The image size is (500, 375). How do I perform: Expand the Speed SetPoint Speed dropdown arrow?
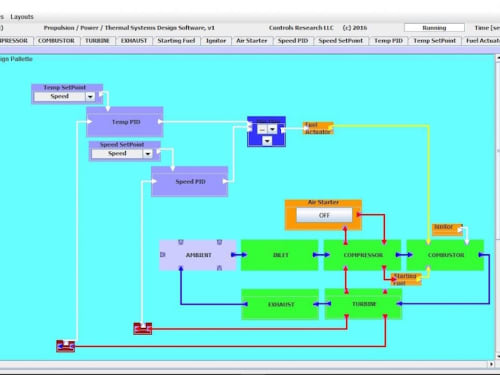click(x=147, y=154)
